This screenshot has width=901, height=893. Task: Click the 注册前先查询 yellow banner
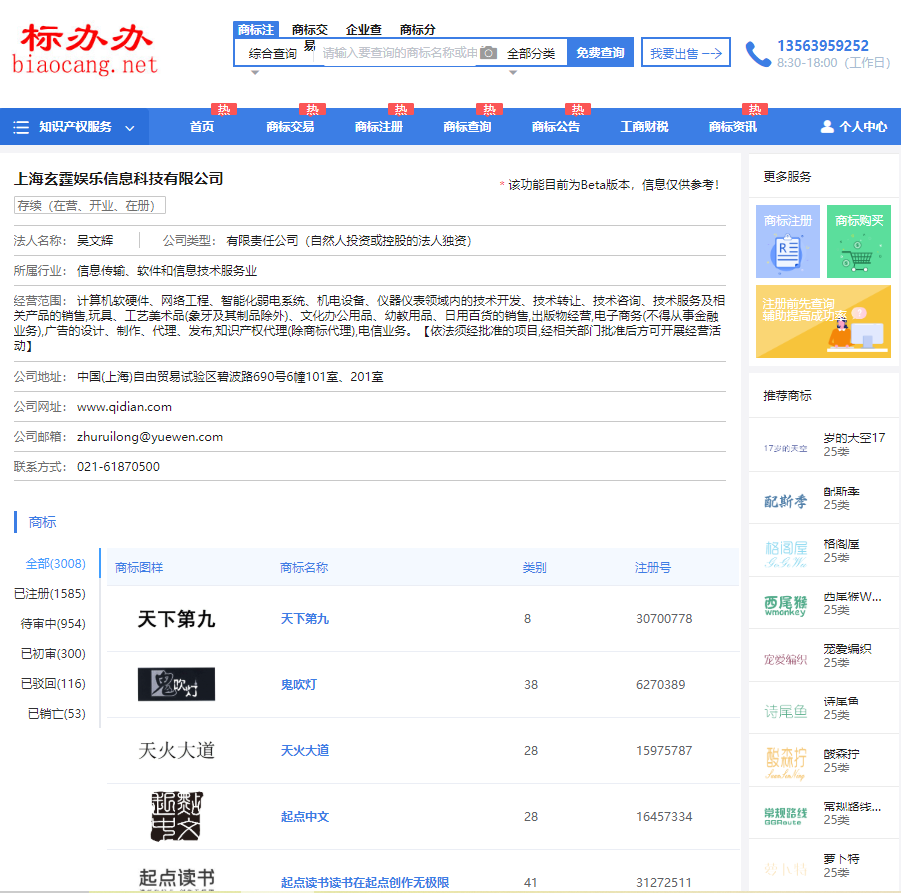tap(823, 322)
